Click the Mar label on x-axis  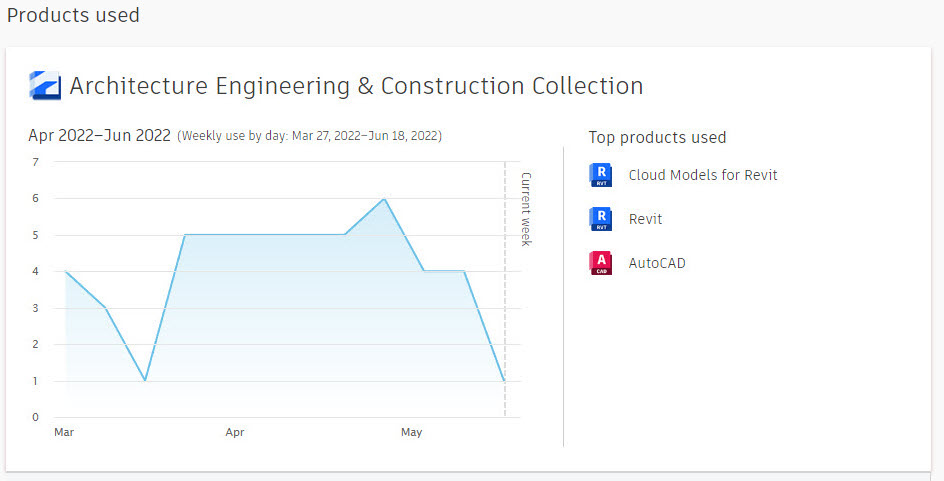64,432
